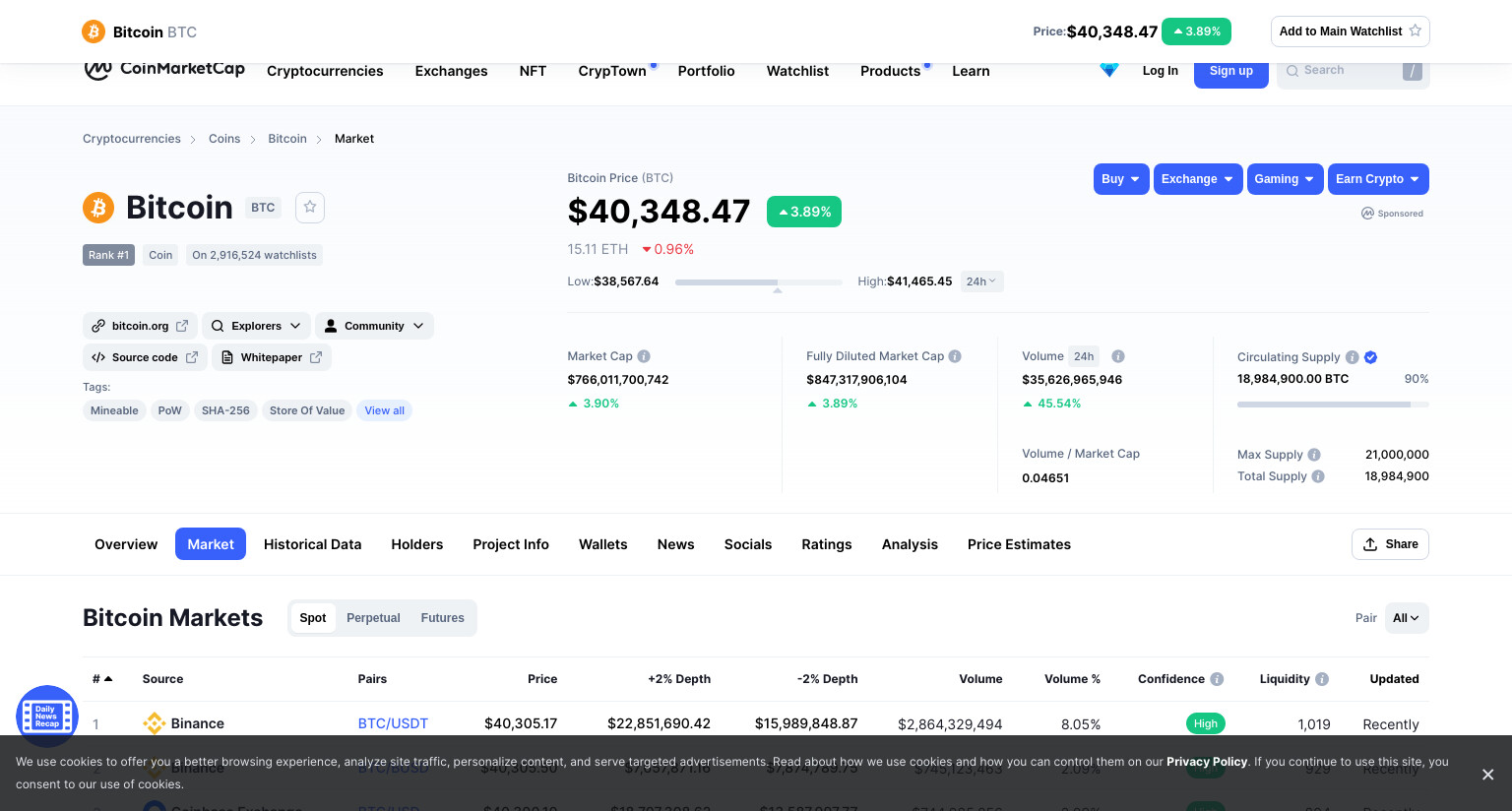Image resolution: width=1512 pixels, height=811 pixels.
Task: Click the High confidence badge for Binance
Action: click(1206, 723)
